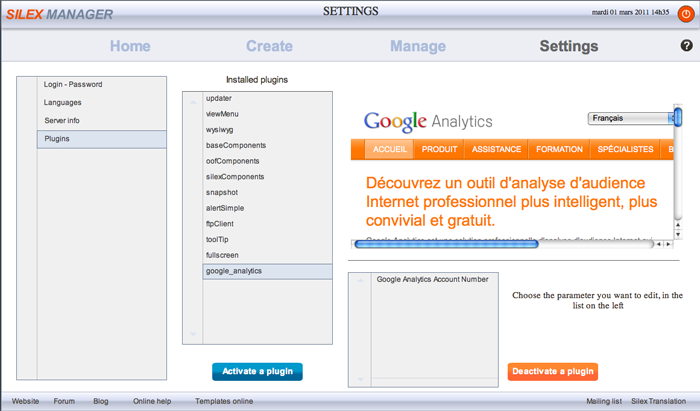This screenshot has height=411, width=700.
Task: Open the Online help link
Action: (x=152, y=401)
